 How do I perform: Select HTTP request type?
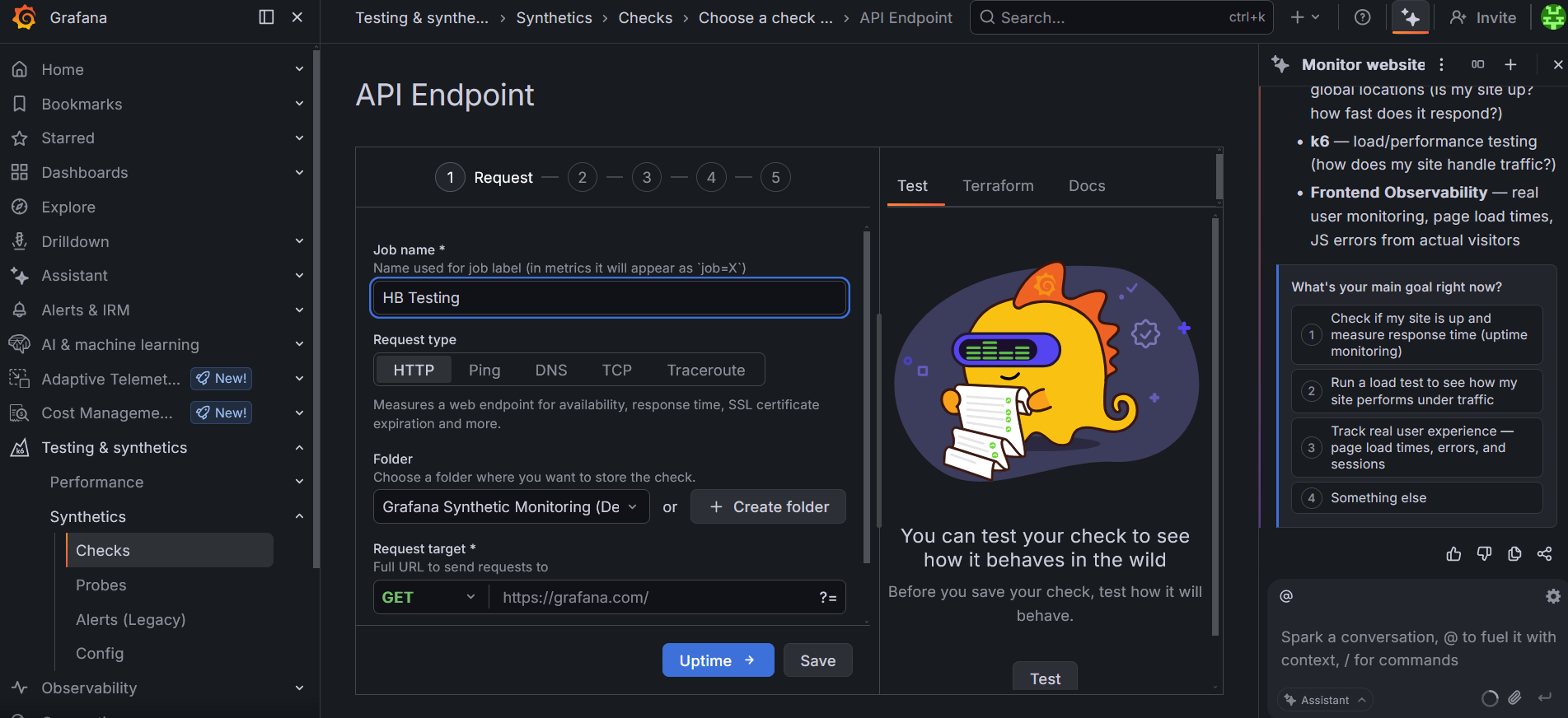414,370
